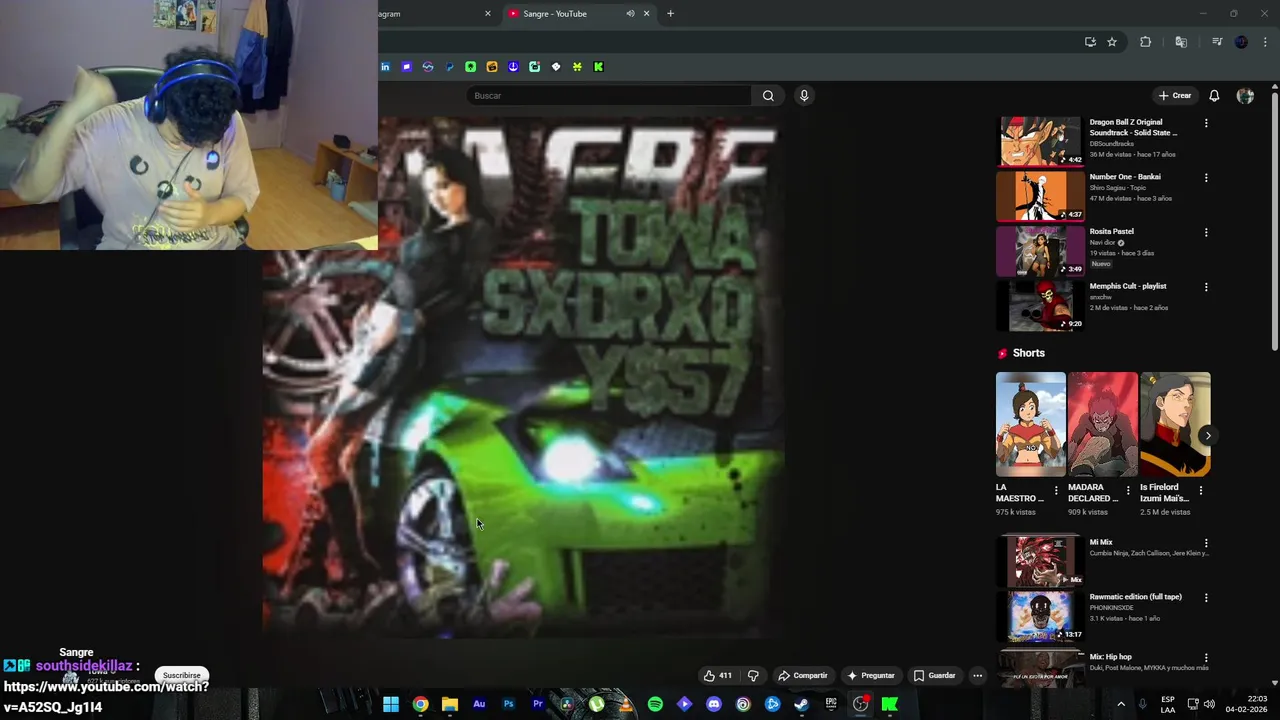Open a new Chrome tab
1280x720 pixels.
point(670,14)
